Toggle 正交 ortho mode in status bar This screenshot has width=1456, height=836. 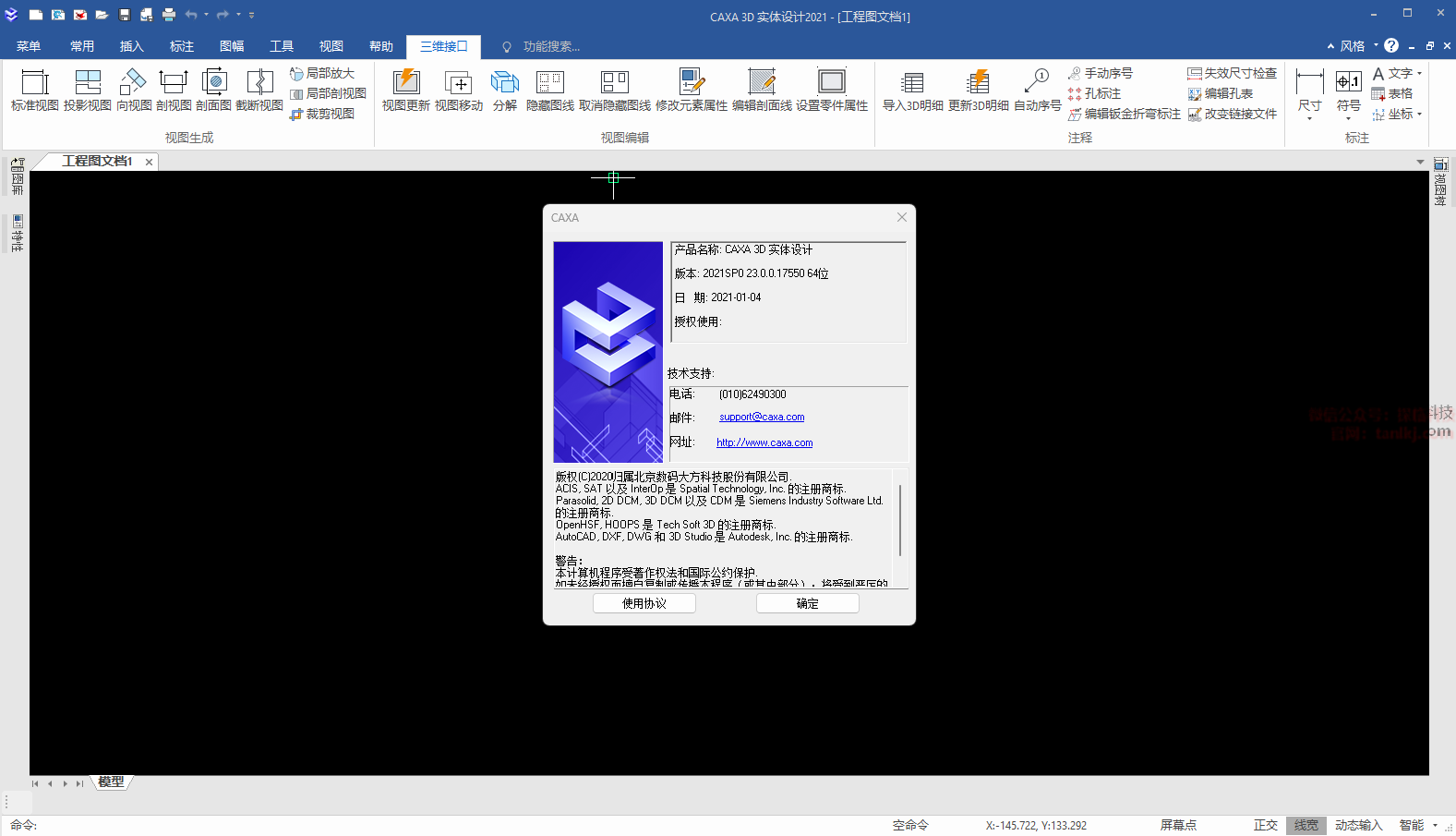[1265, 825]
